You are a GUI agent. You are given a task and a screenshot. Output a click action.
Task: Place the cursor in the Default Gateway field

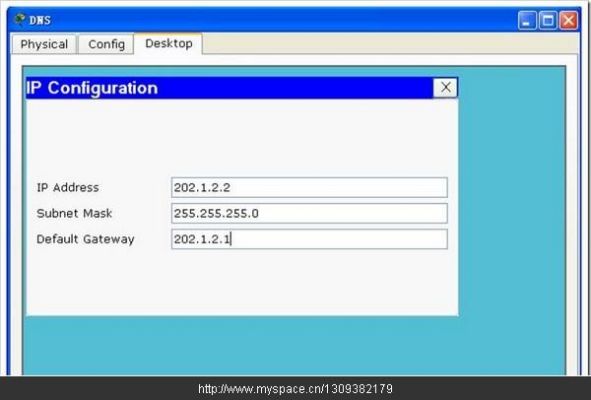click(309, 239)
